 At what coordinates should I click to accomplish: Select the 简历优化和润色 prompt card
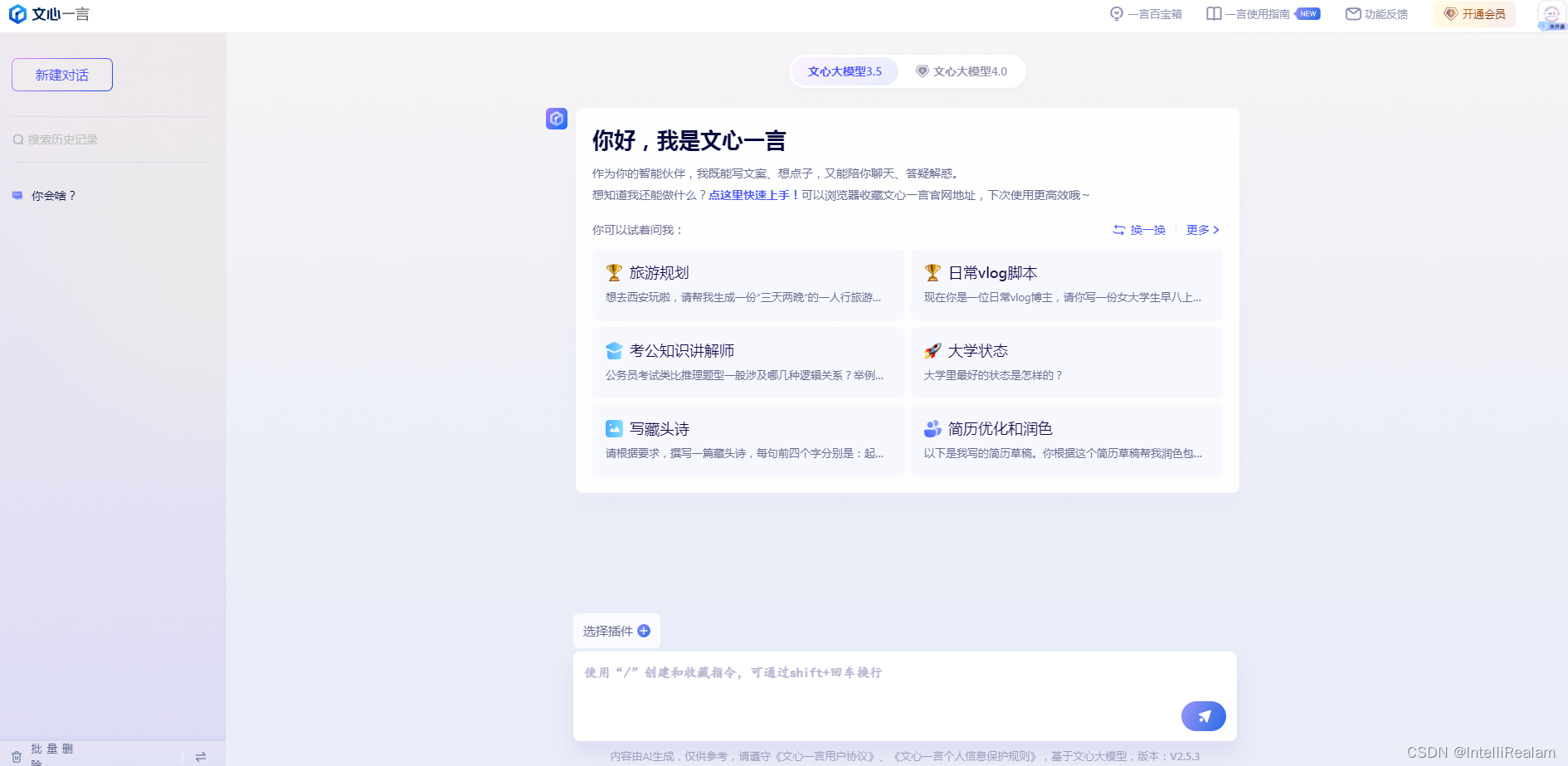tap(1067, 441)
